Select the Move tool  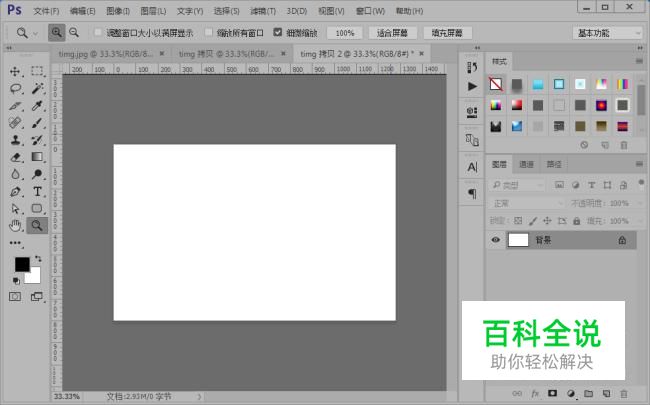(15, 71)
